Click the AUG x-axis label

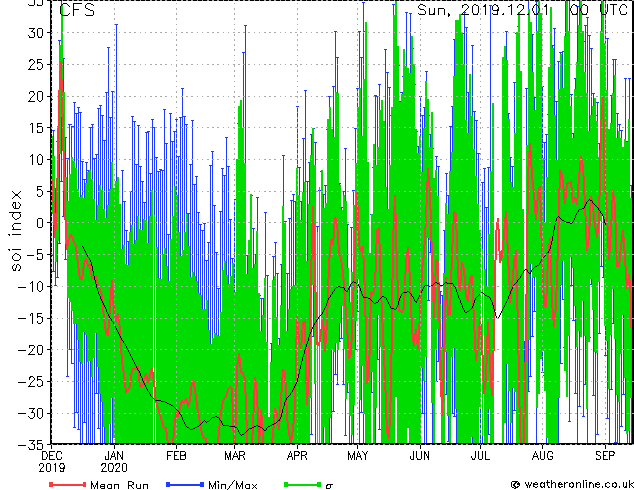[542, 456]
